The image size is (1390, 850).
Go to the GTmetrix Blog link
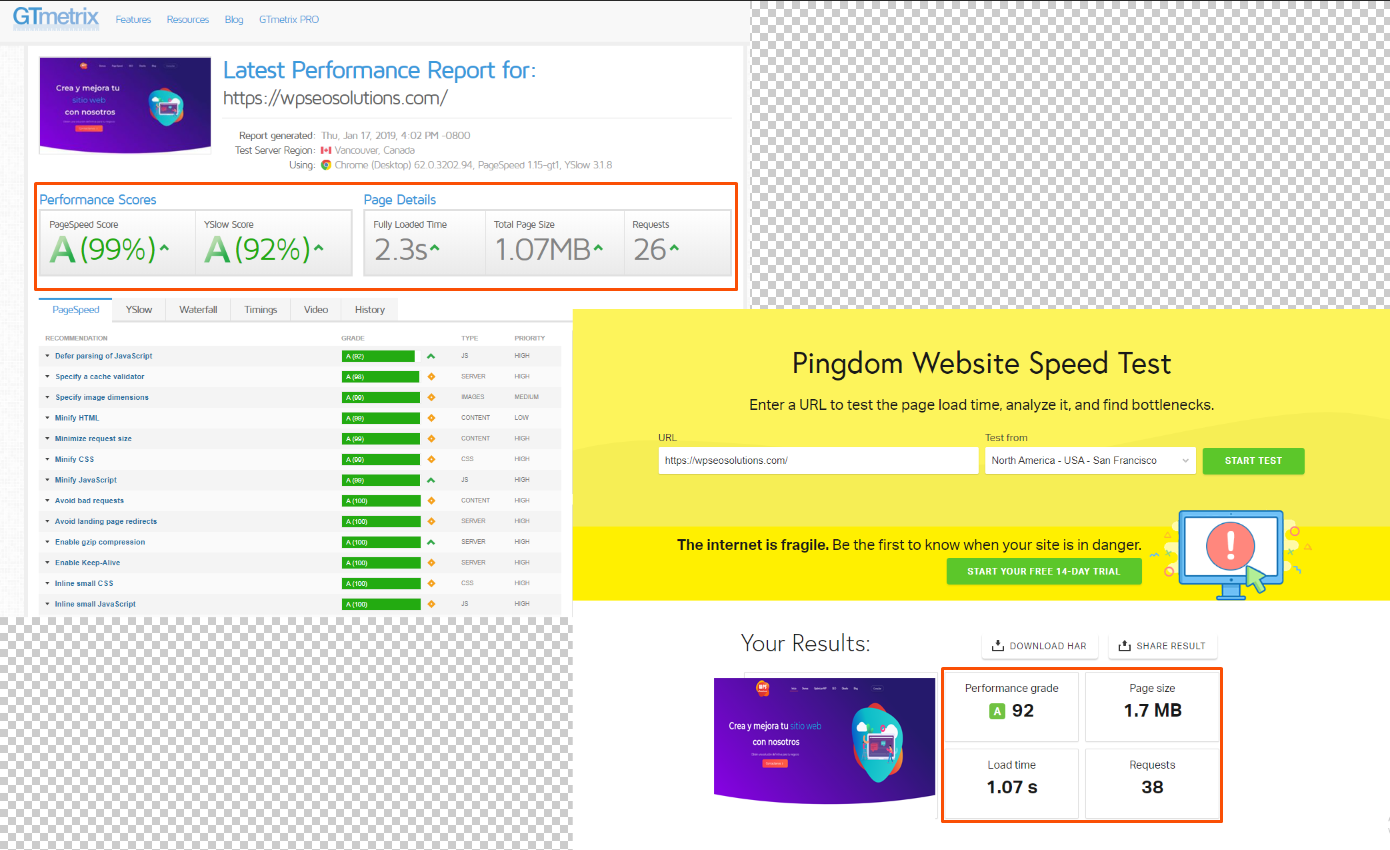[x=234, y=20]
